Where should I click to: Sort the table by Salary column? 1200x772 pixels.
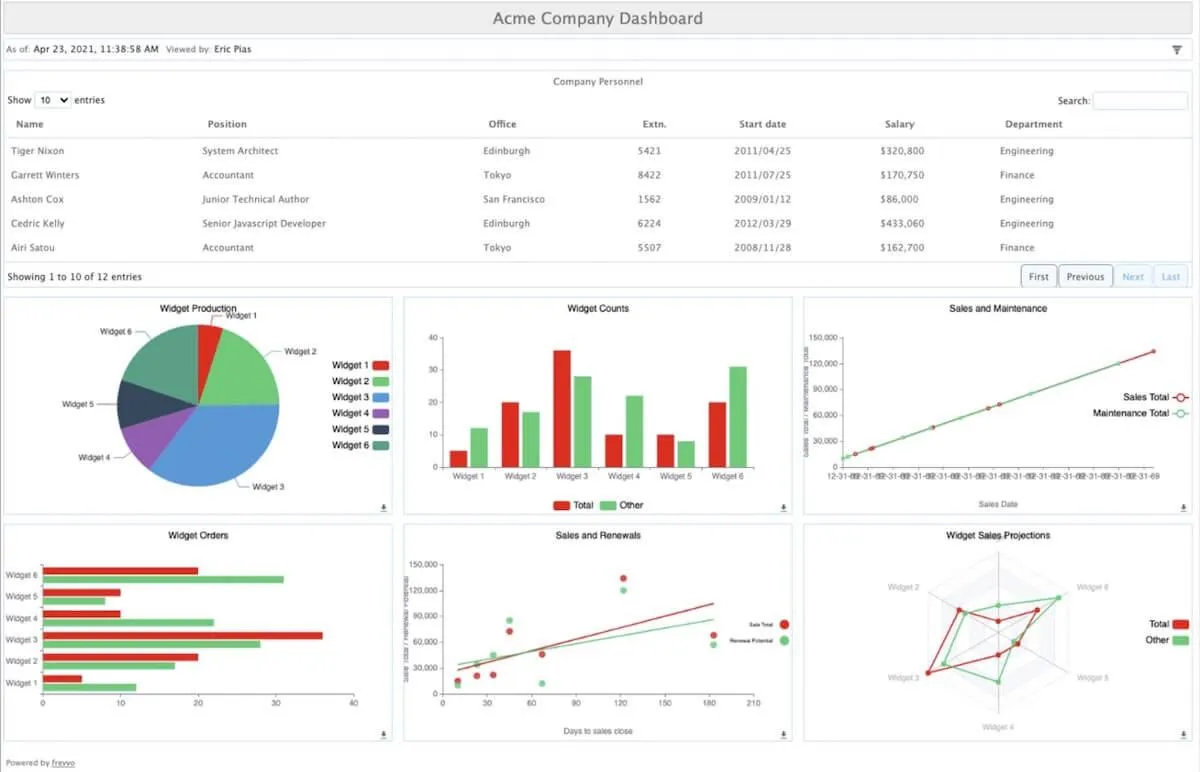899,124
